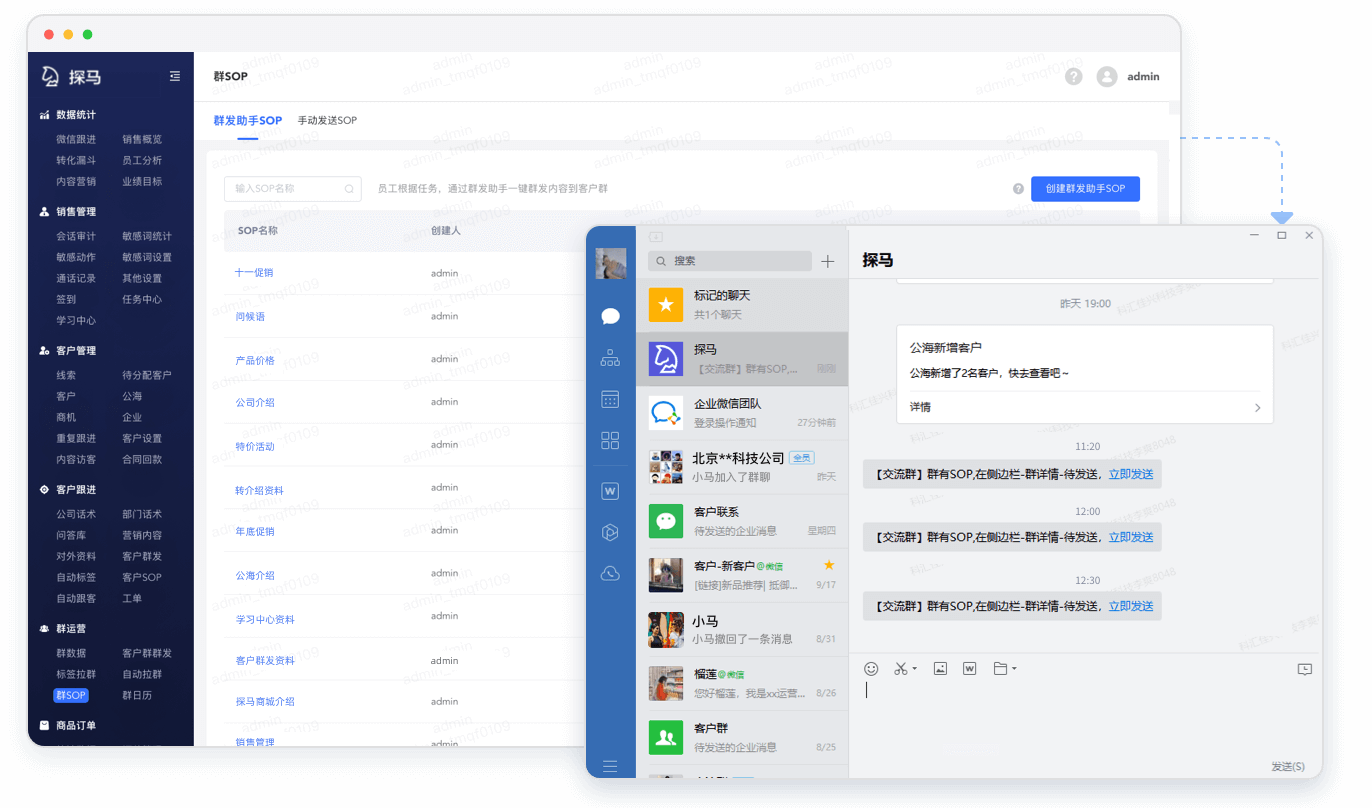The width and height of the screenshot is (1372, 808).
Task: Collapse the 探马 admin sidebar menu icon
Action: click(x=175, y=76)
